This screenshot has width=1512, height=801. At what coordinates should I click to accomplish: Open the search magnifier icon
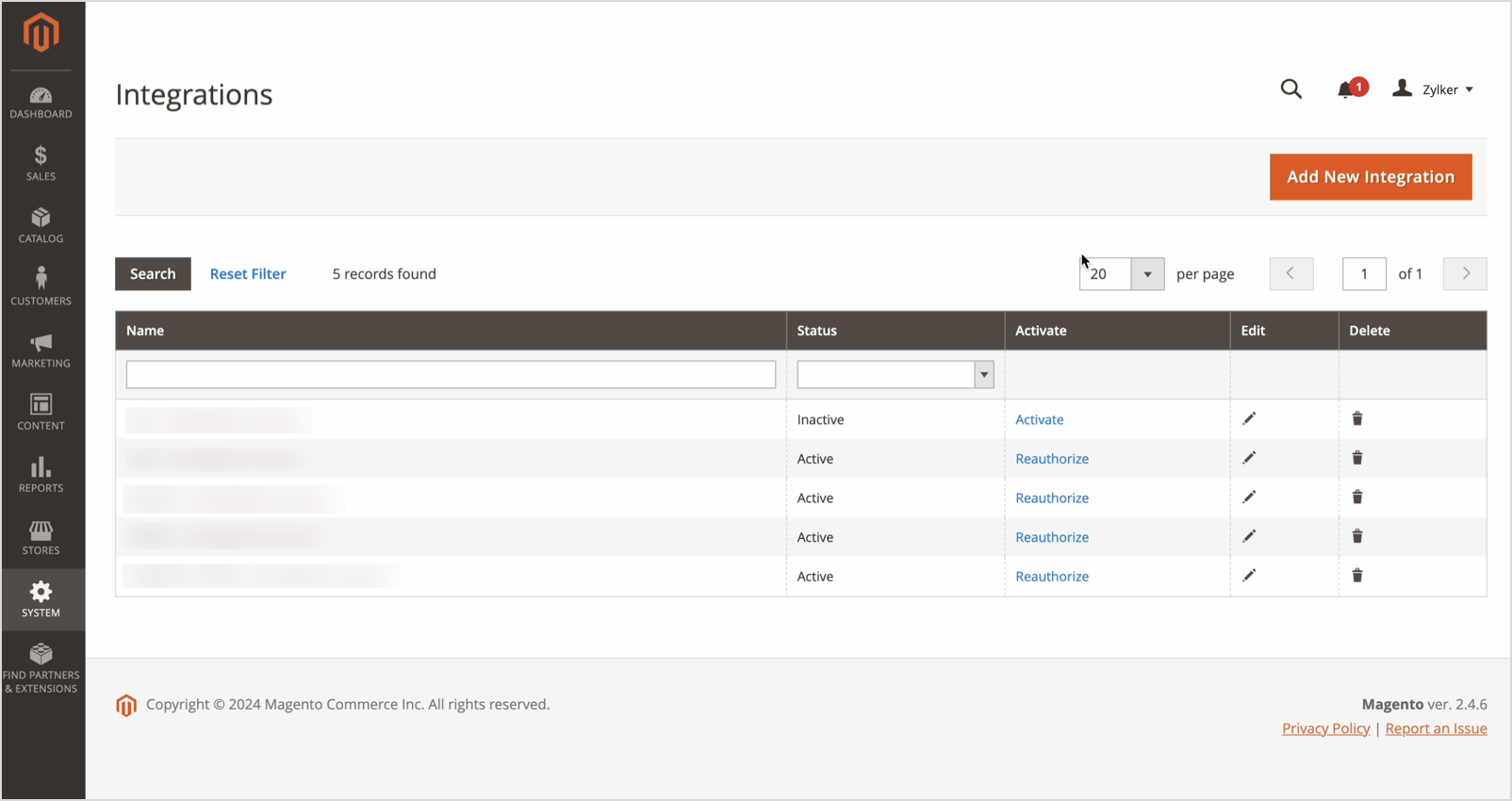tap(1290, 90)
